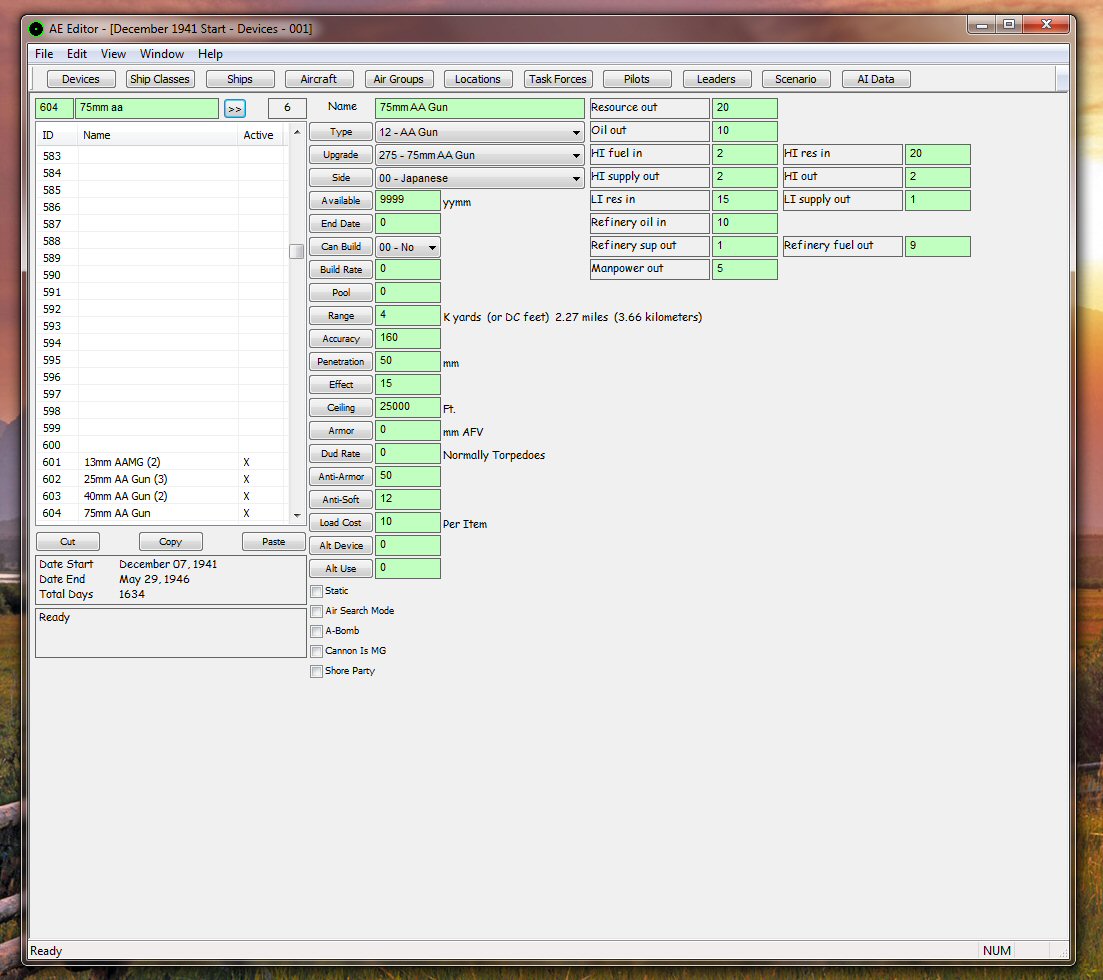Screen dimensions: 1103x980
Task: Enable the Static checkbox
Action: (317, 591)
